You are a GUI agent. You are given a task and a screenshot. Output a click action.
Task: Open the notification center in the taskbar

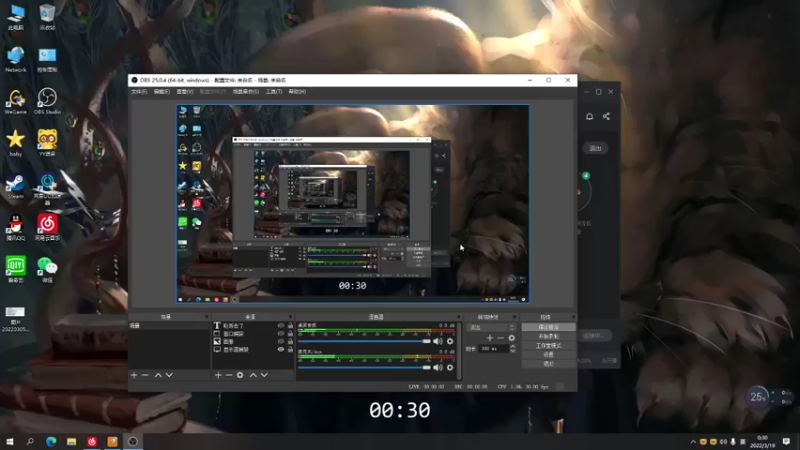coord(786,442)
